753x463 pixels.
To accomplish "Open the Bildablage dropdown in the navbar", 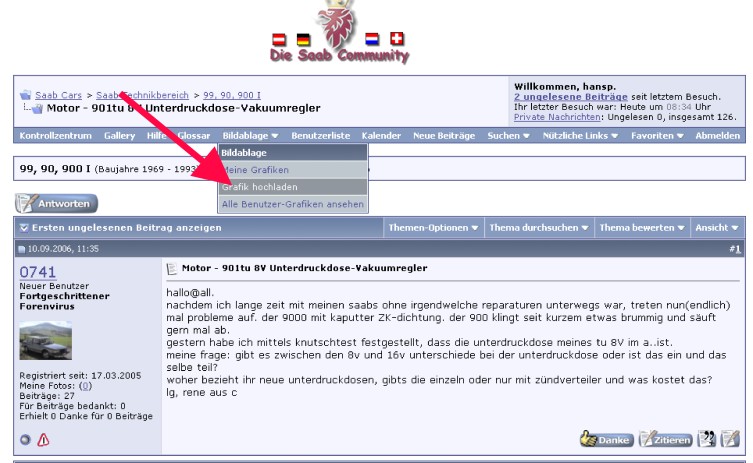I will [250, 136].
